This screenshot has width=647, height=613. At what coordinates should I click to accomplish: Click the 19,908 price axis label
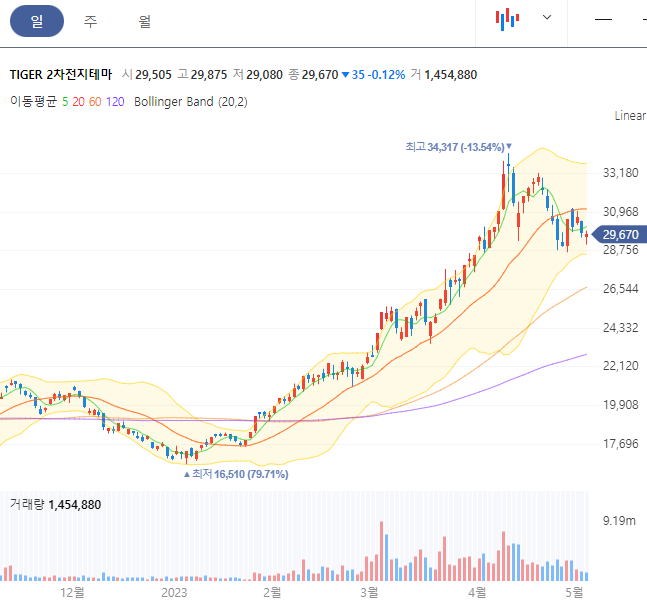click(621, 405)
